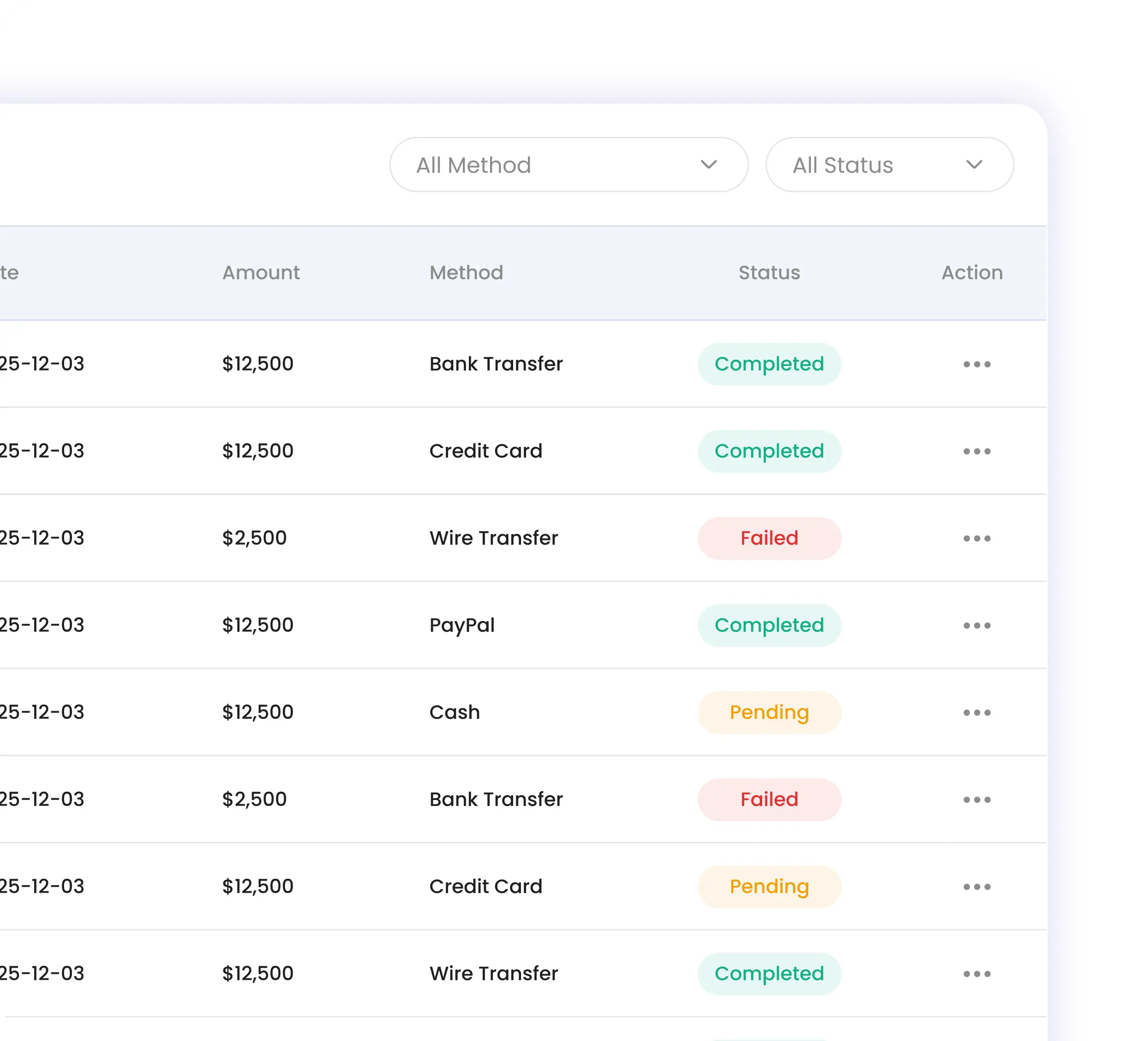Click the Failed badge on Wire Transfer
This screenshot has height=1041, width=1148.
pyautogui.click(x=769, y=538)
